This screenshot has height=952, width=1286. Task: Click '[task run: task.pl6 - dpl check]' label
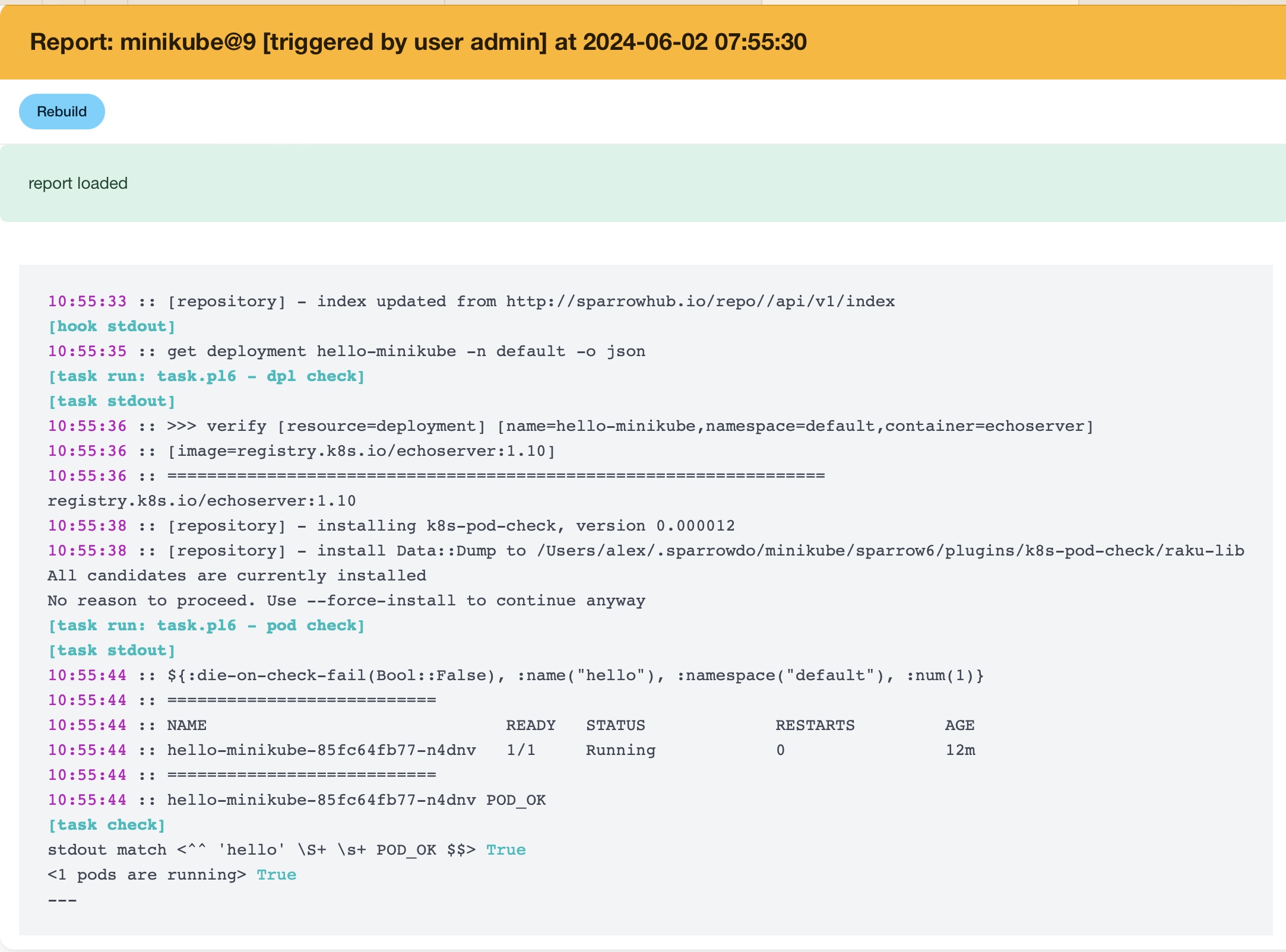coord(206,376)
